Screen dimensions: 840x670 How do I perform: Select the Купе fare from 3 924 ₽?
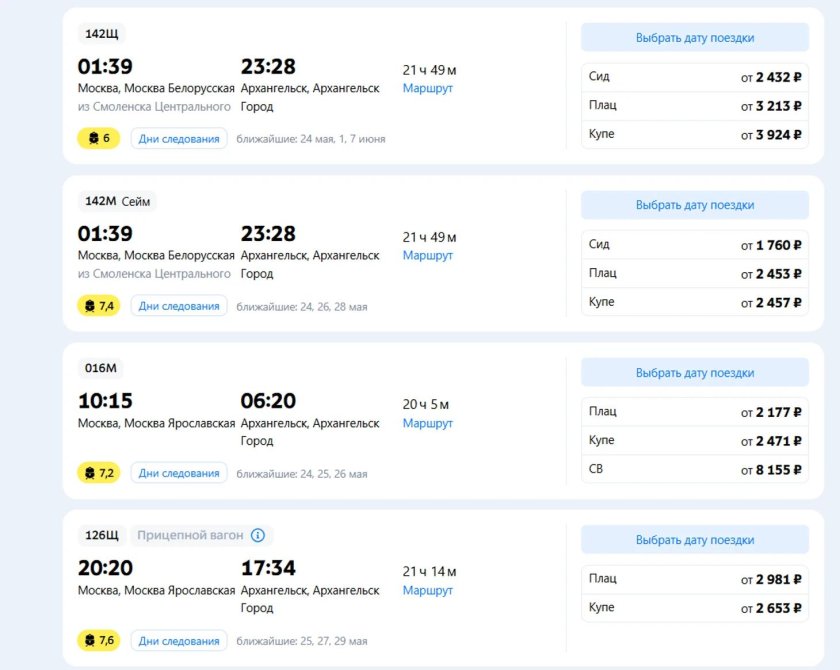click(694, 134)
